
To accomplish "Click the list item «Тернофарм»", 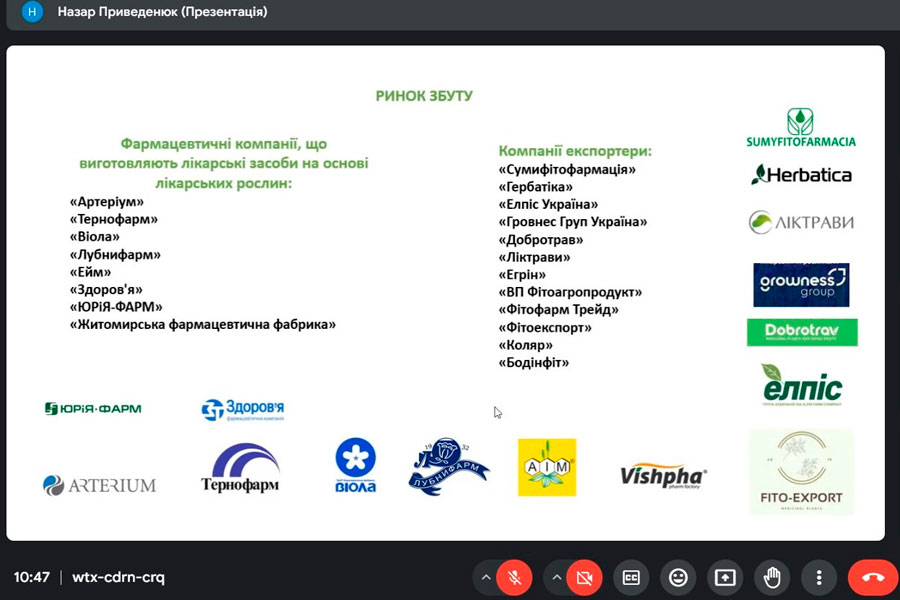I will click(114, 219).
